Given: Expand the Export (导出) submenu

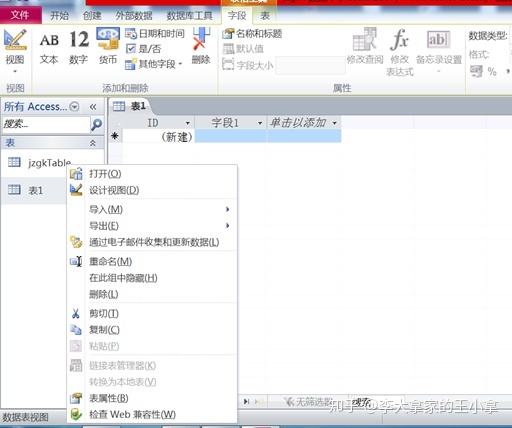Looking at the screenshot, I should (153, 226).
